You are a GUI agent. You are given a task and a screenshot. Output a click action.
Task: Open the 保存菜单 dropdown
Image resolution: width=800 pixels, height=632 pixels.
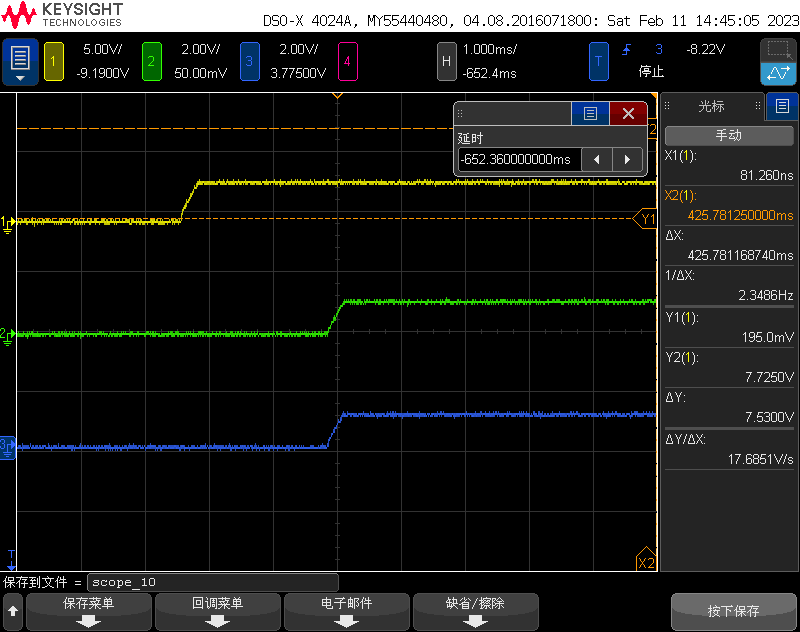point(88,611)
